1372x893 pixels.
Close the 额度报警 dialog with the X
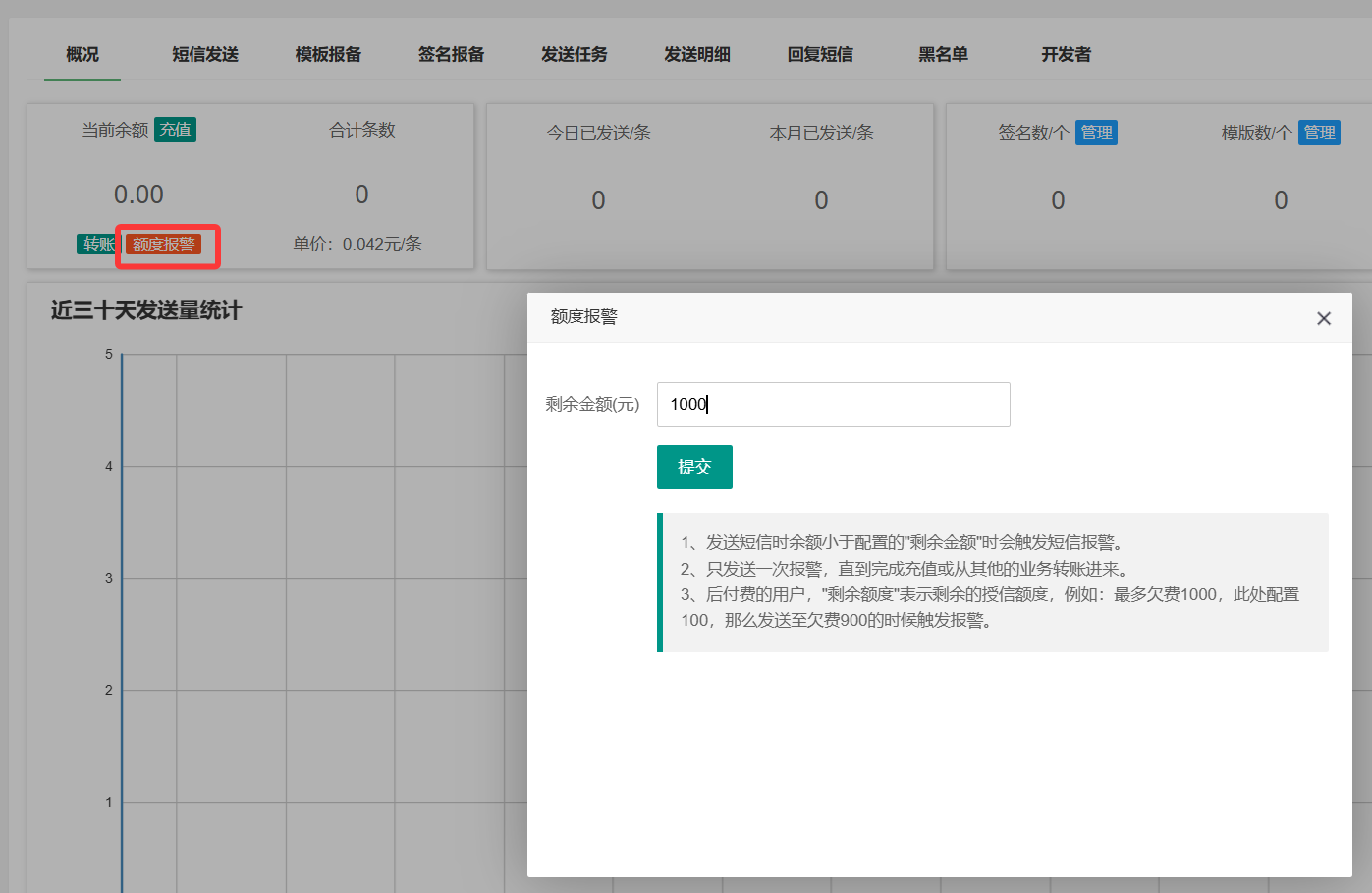1323,318
